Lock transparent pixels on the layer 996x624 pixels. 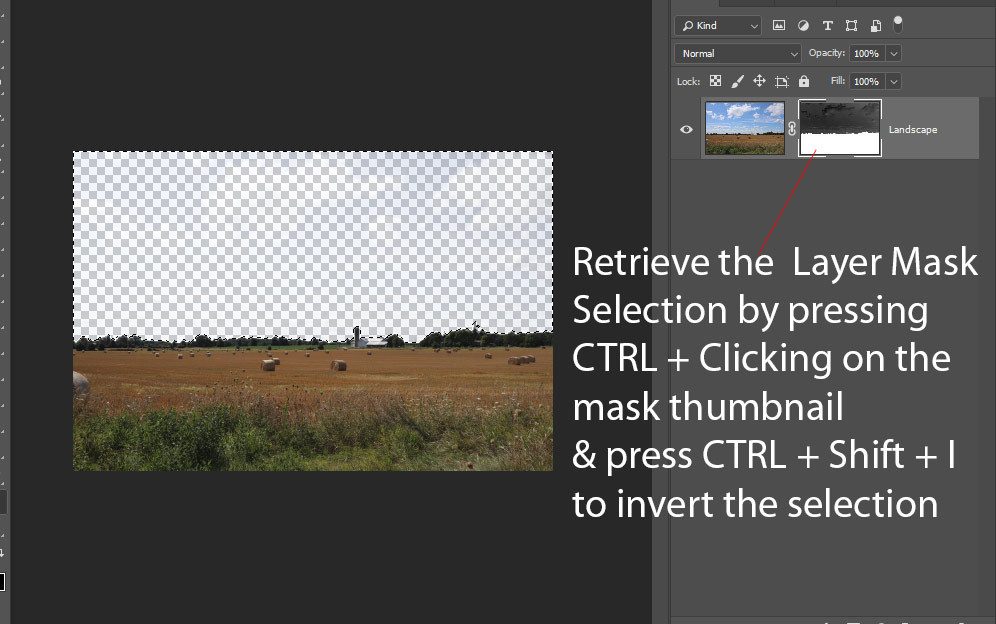click(715, 81)
